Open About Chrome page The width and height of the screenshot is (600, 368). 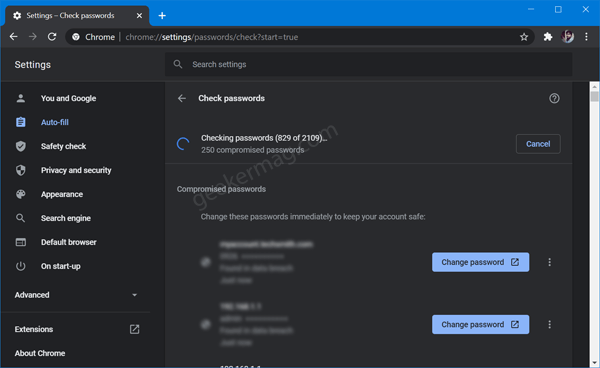[40, 353]
